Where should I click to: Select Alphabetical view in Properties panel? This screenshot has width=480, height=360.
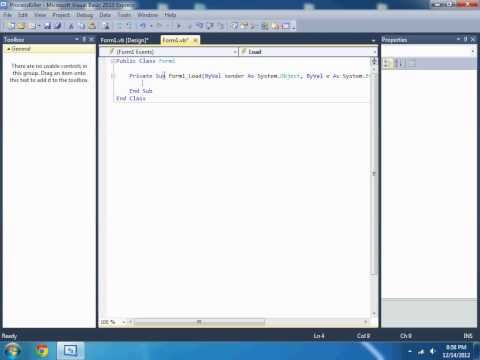pos(399,63)
